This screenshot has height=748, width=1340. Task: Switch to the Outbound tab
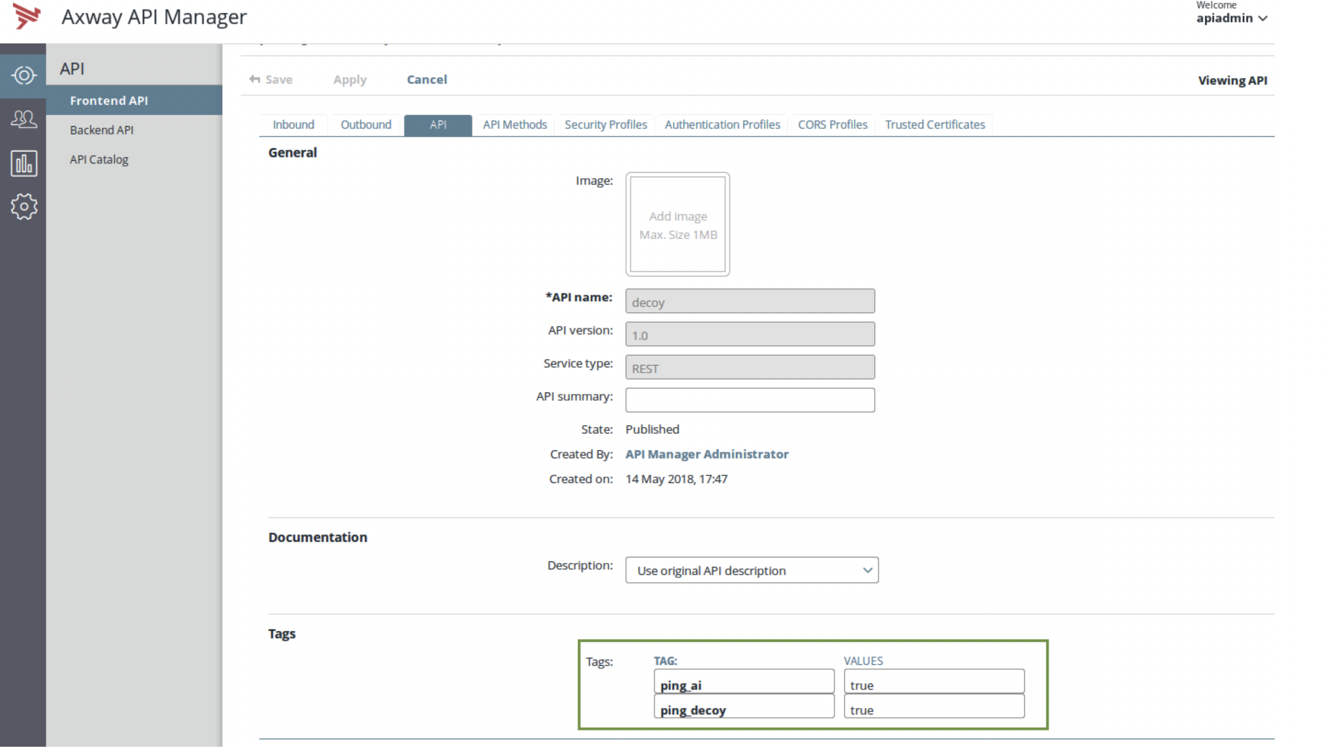tap(366, 125)
